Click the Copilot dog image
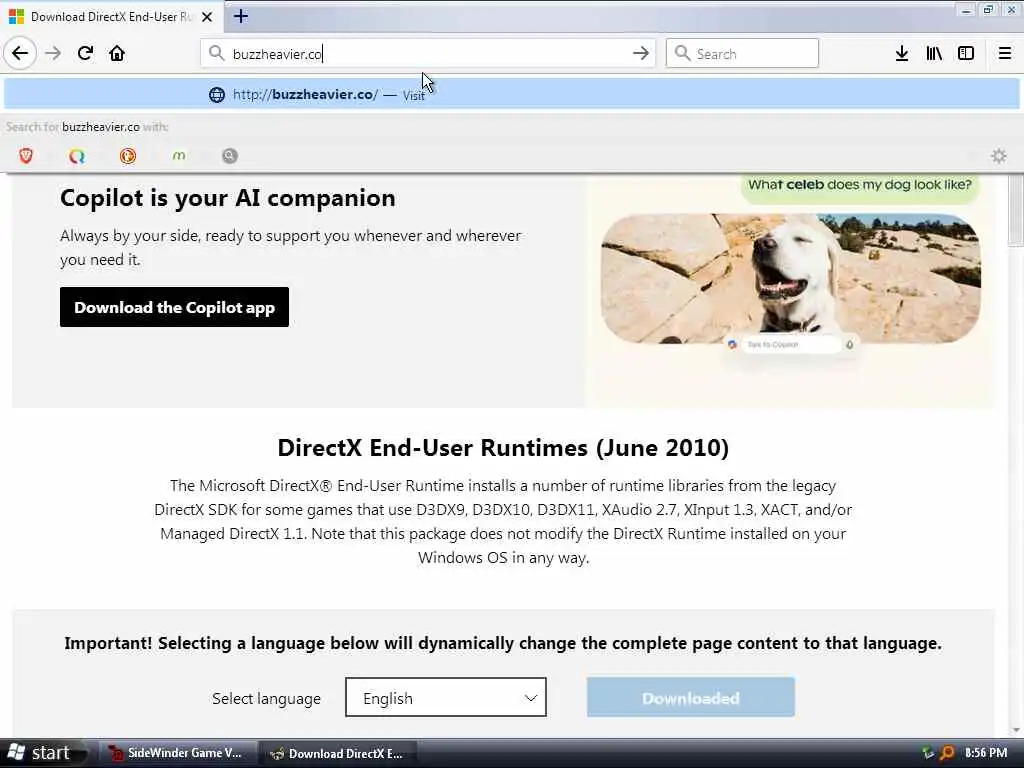The width and height of the screenshot is (1024, 768). click(x=790, y=278)
